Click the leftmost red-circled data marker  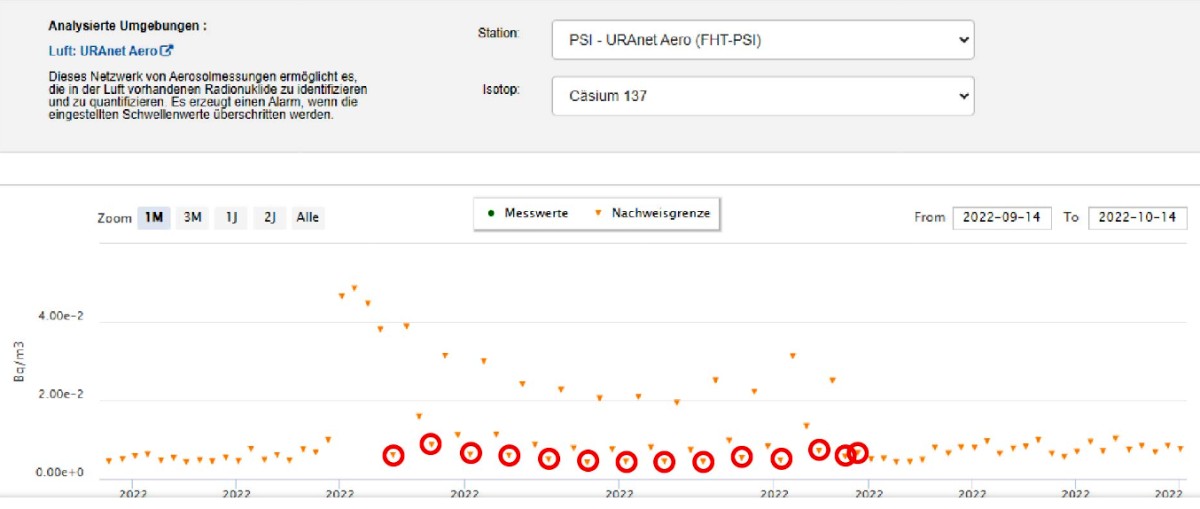point(394,456)
